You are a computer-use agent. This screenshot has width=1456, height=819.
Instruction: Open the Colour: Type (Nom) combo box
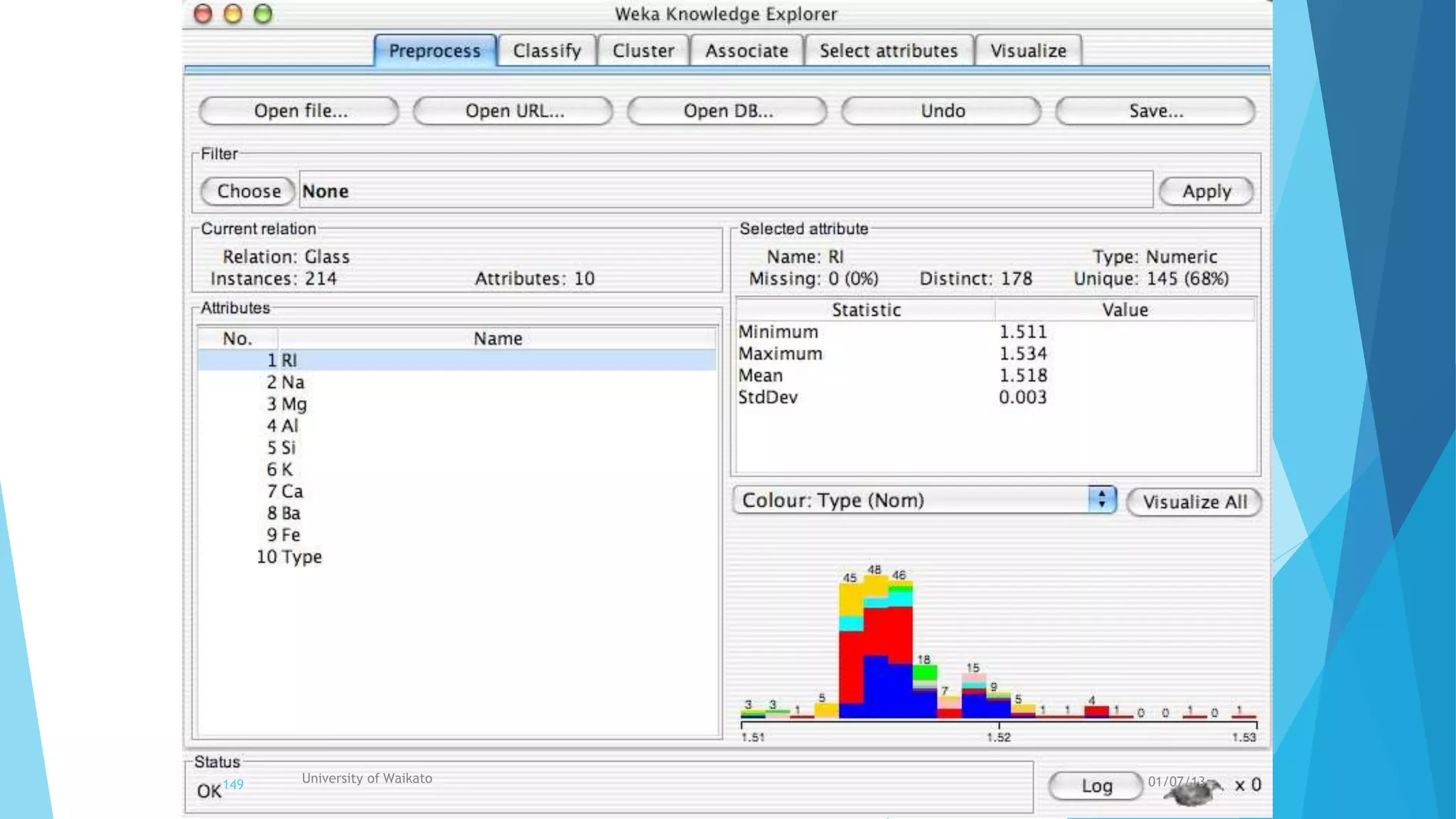coord(911,500)
